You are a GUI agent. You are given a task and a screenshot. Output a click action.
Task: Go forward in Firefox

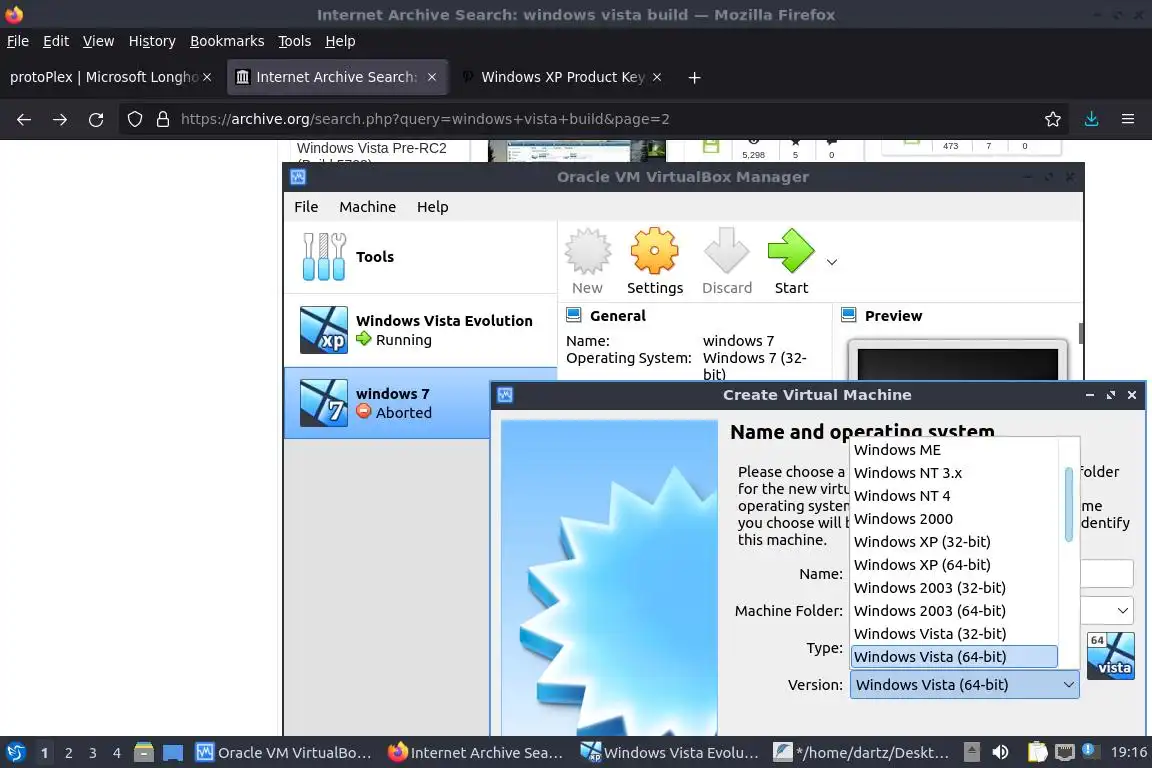(x=60, y=119)
